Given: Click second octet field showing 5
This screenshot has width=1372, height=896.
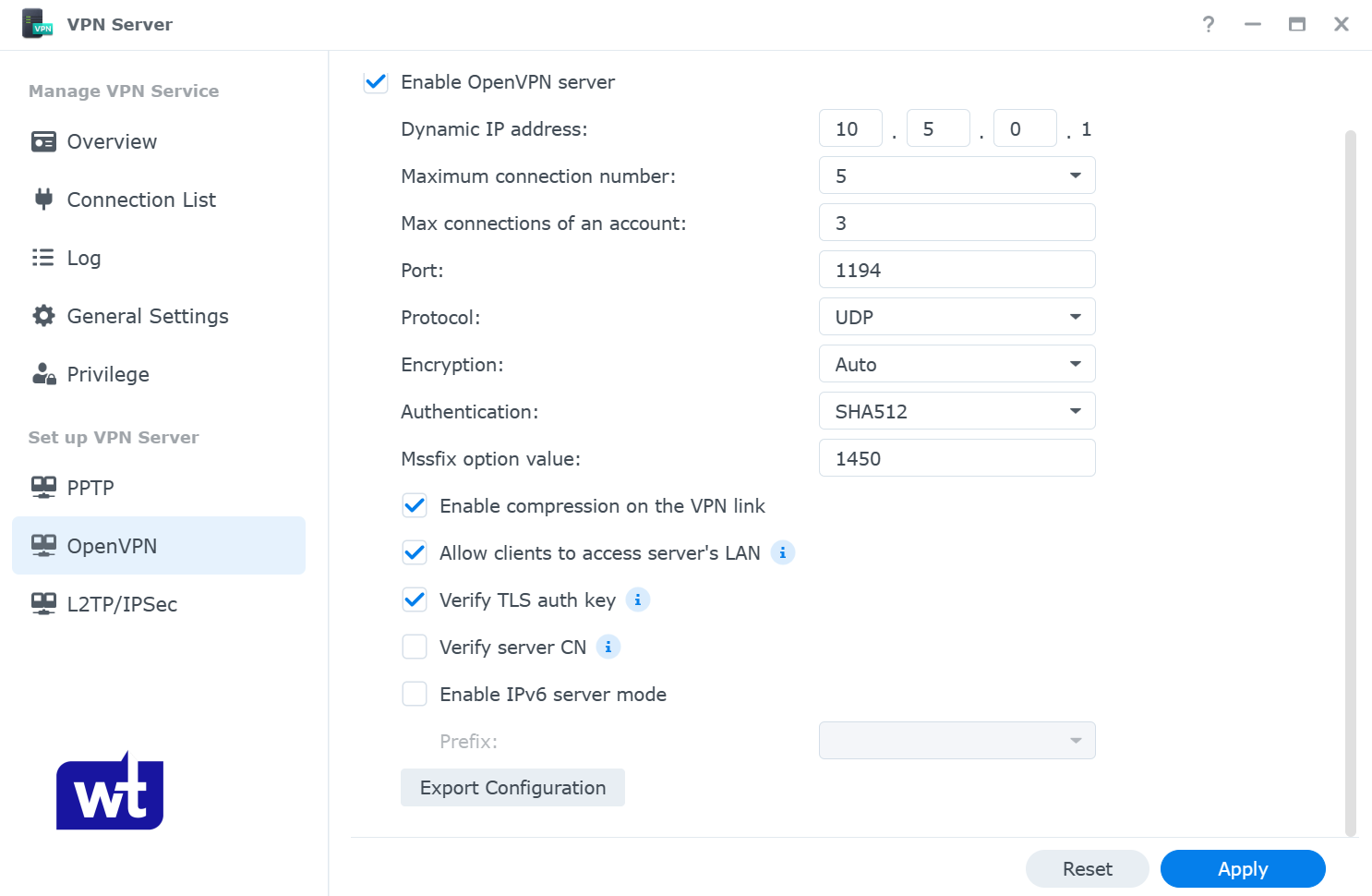Looking at the screenshot, I should pos(938,128).
